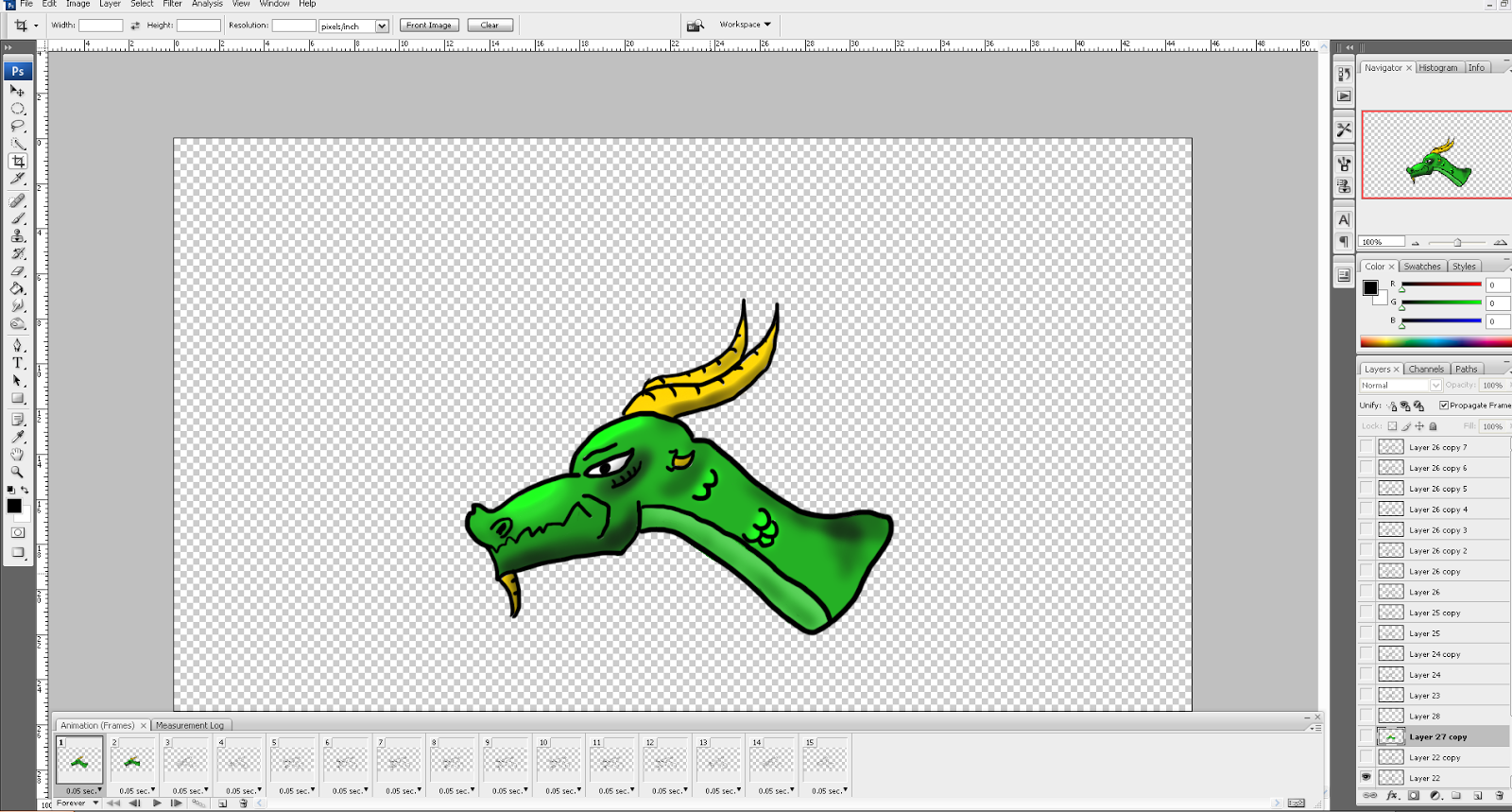Click the red R color slider
The image size is (1512, 812).
pos(1441,285)
